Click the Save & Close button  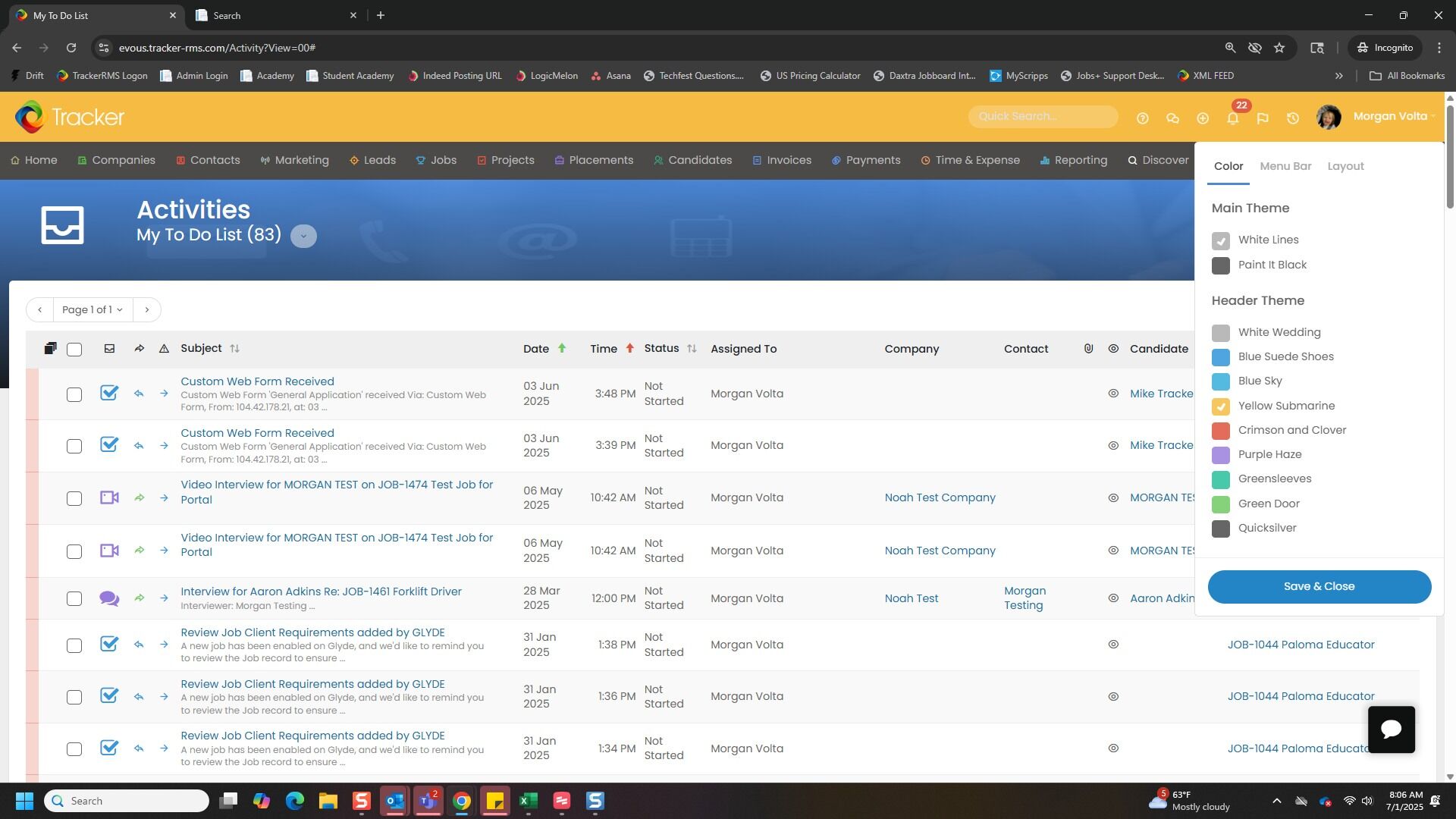click(x=1319, y=586)
